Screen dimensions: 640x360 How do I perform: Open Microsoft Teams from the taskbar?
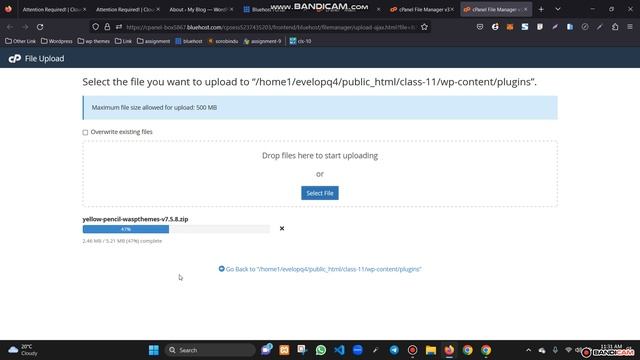pos(266,350)
